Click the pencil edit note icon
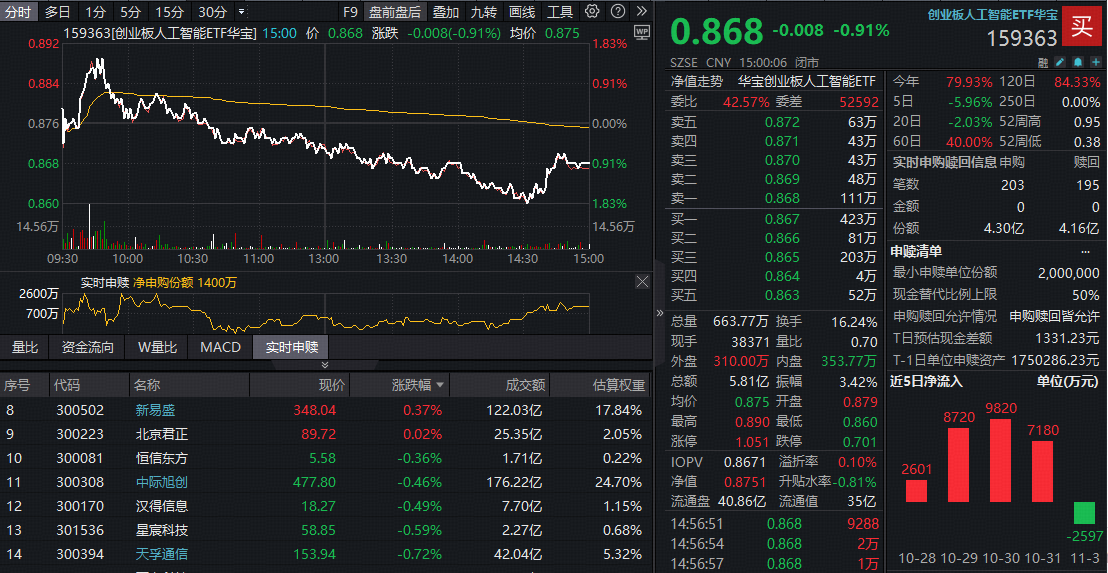Screen dimensions: 1108x573 (1060, 62)
